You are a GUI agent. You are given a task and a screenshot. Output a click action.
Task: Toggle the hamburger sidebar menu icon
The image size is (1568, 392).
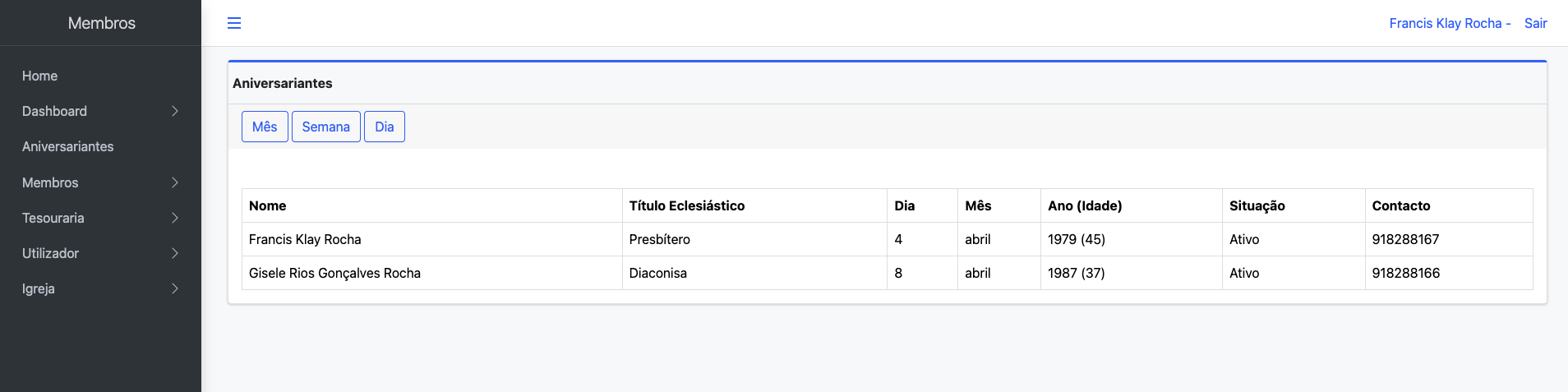(x=234, y=23)
